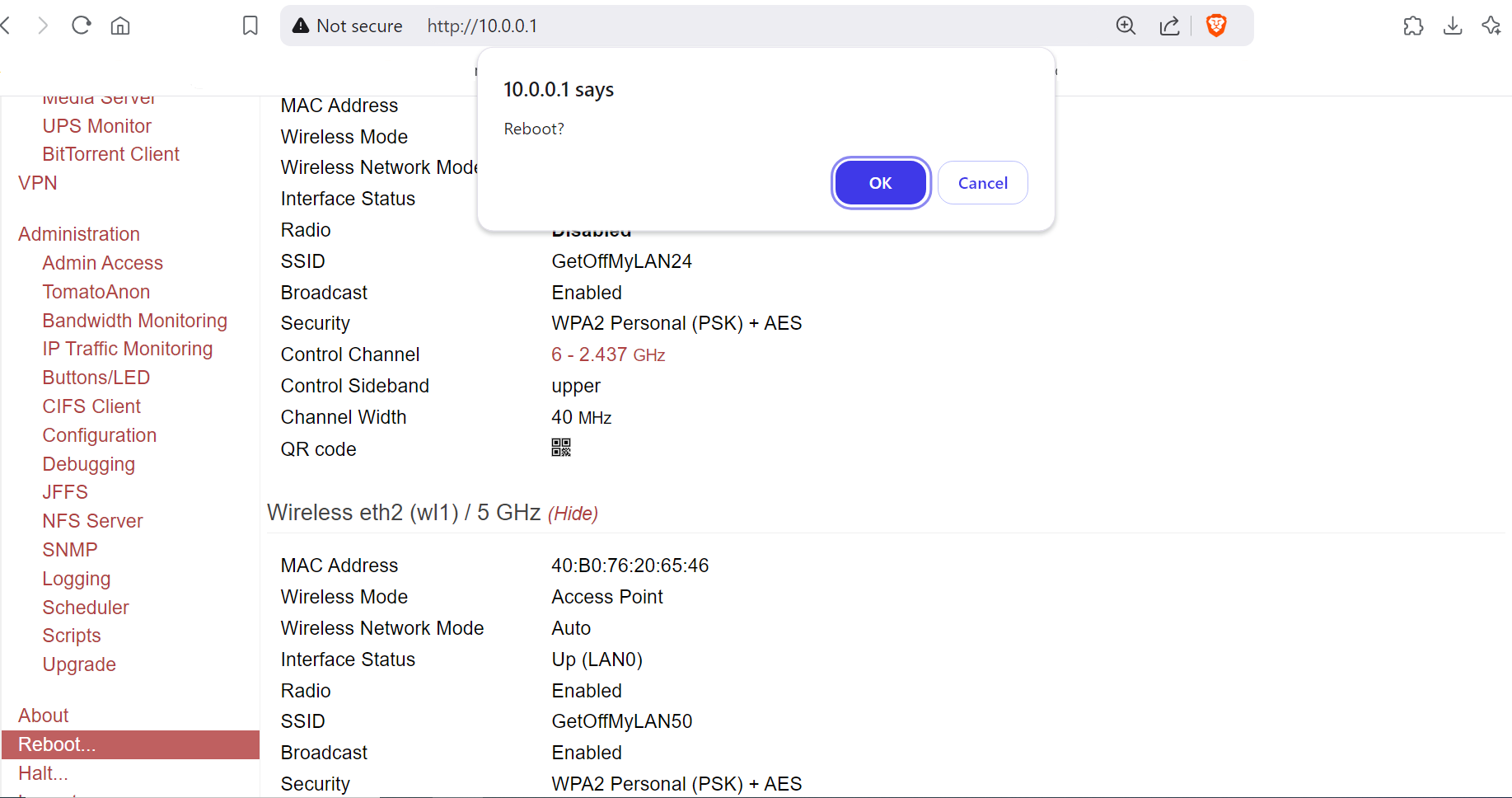Viewport: 1512px width, 798px height.
Task: Dismiss reboot dialog with Cancel
Action: tap(983, 183)
